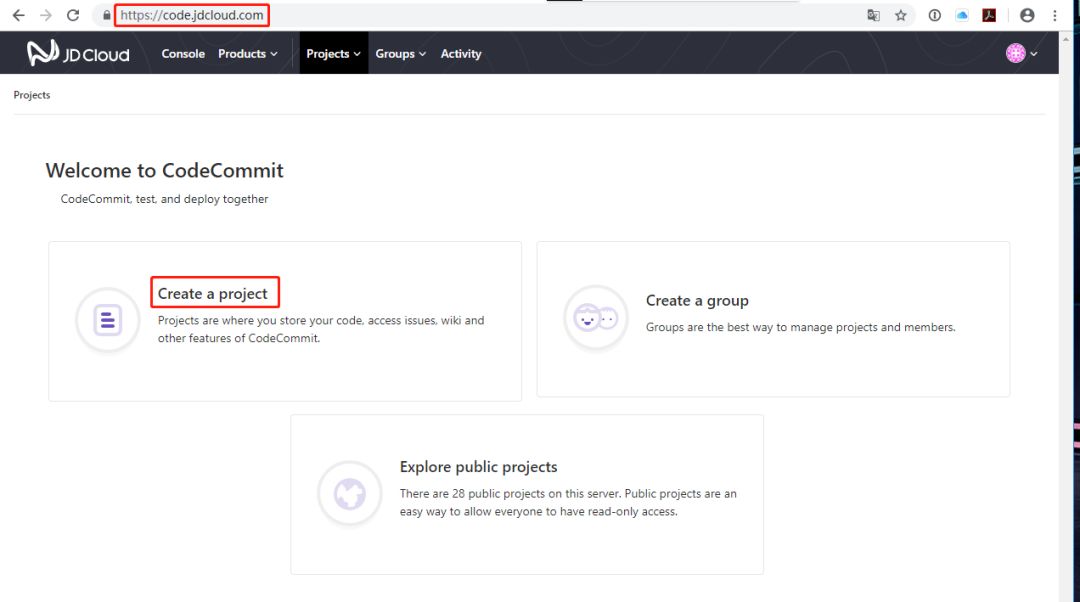Open the browser three-dot menu
This screenshot has height=602, width=1080.
(x=1055, y=15)
